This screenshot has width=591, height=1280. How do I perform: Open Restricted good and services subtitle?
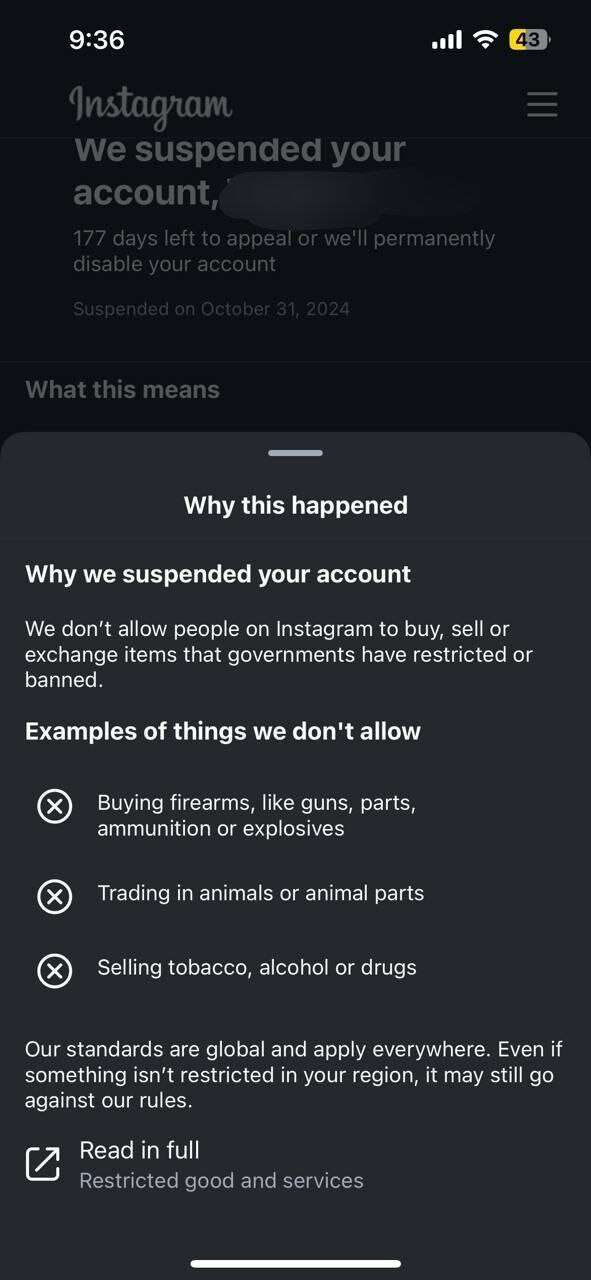(221, 1181)
